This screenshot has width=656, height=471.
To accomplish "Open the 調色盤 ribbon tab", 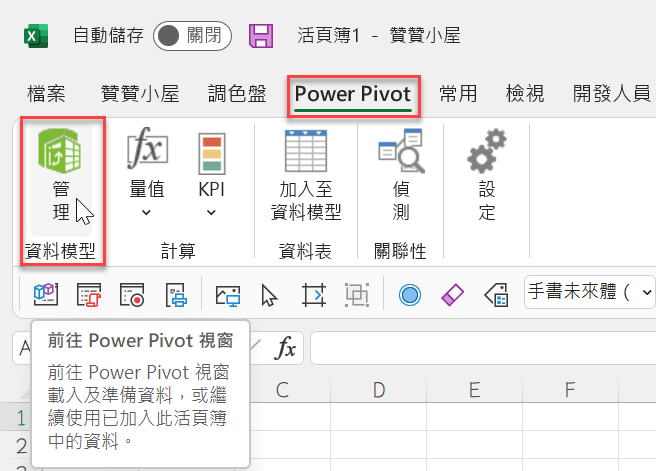I will click(237, 93).
